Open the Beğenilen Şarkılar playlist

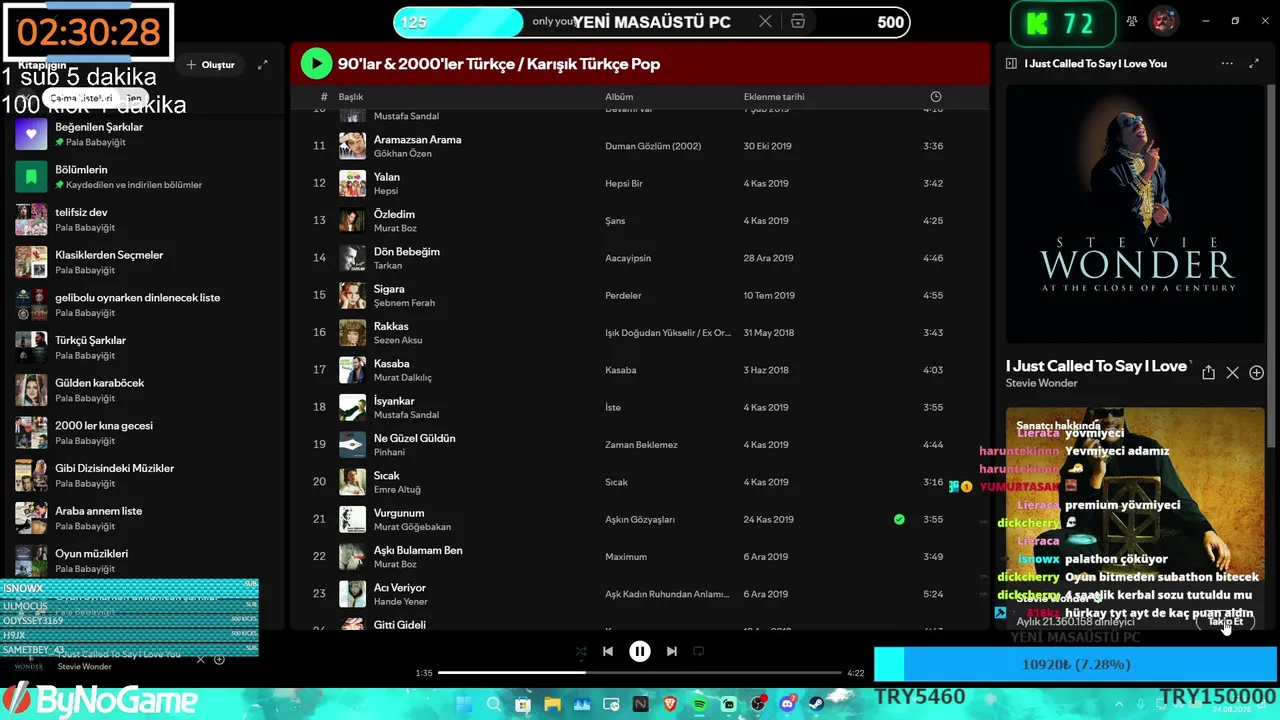click(x=140, y=134)
